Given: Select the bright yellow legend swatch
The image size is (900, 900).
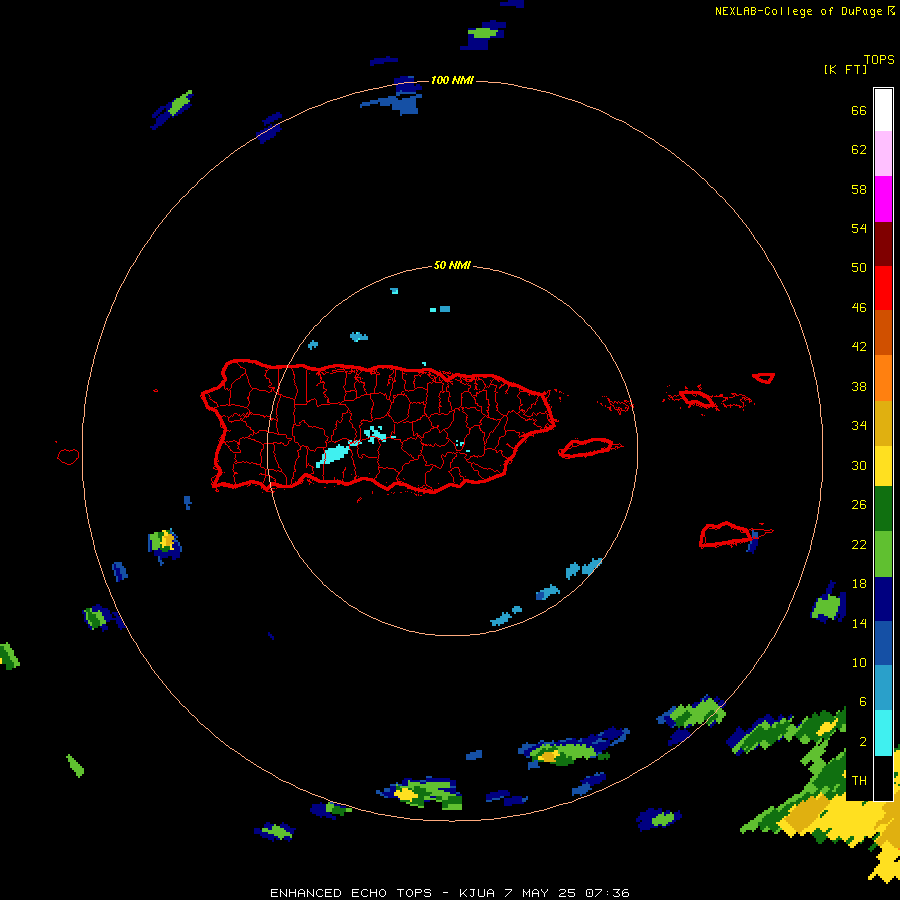Looking at the screenshot, I should [883, 466].
